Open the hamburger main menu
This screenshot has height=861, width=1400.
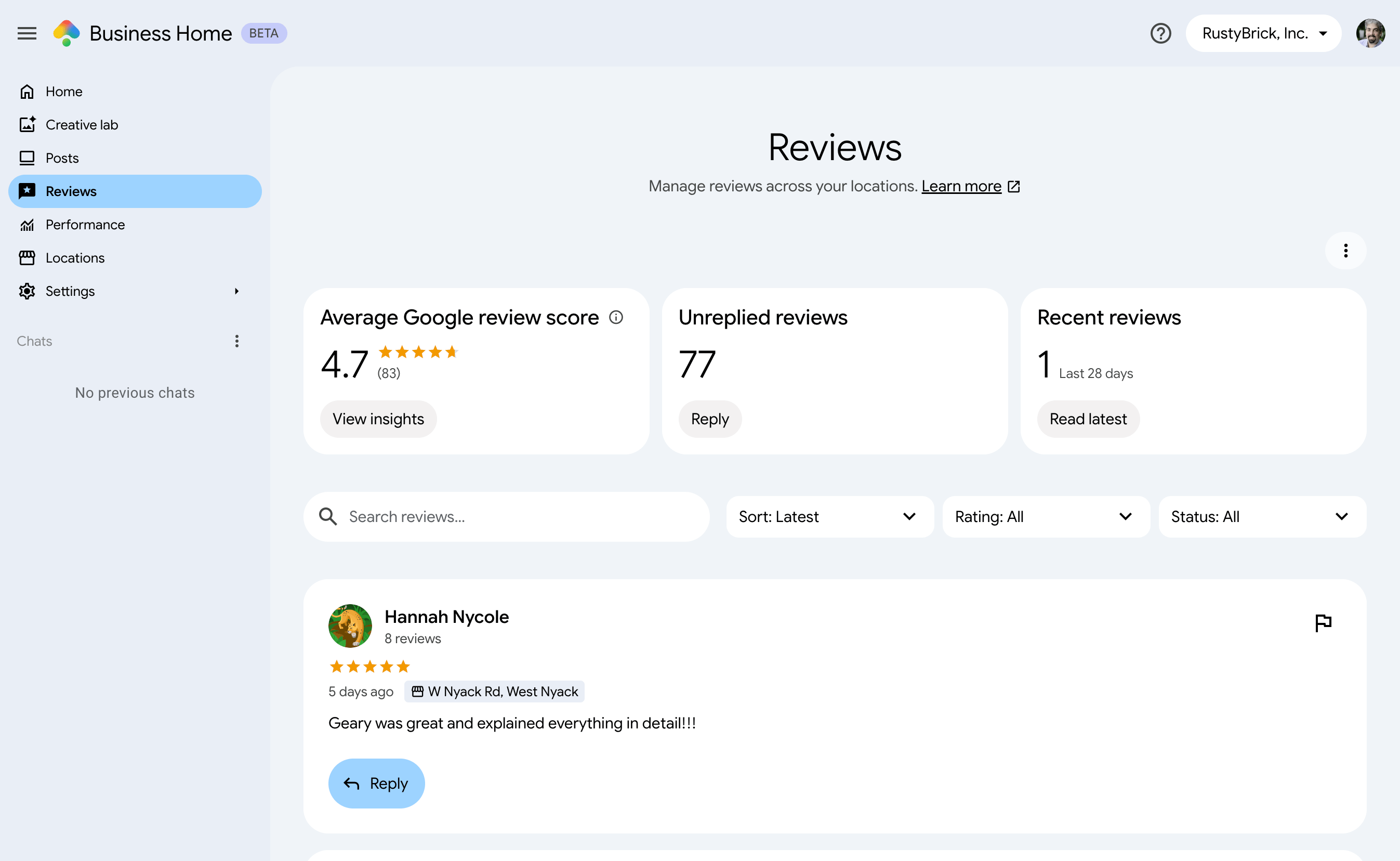[27, 33]
